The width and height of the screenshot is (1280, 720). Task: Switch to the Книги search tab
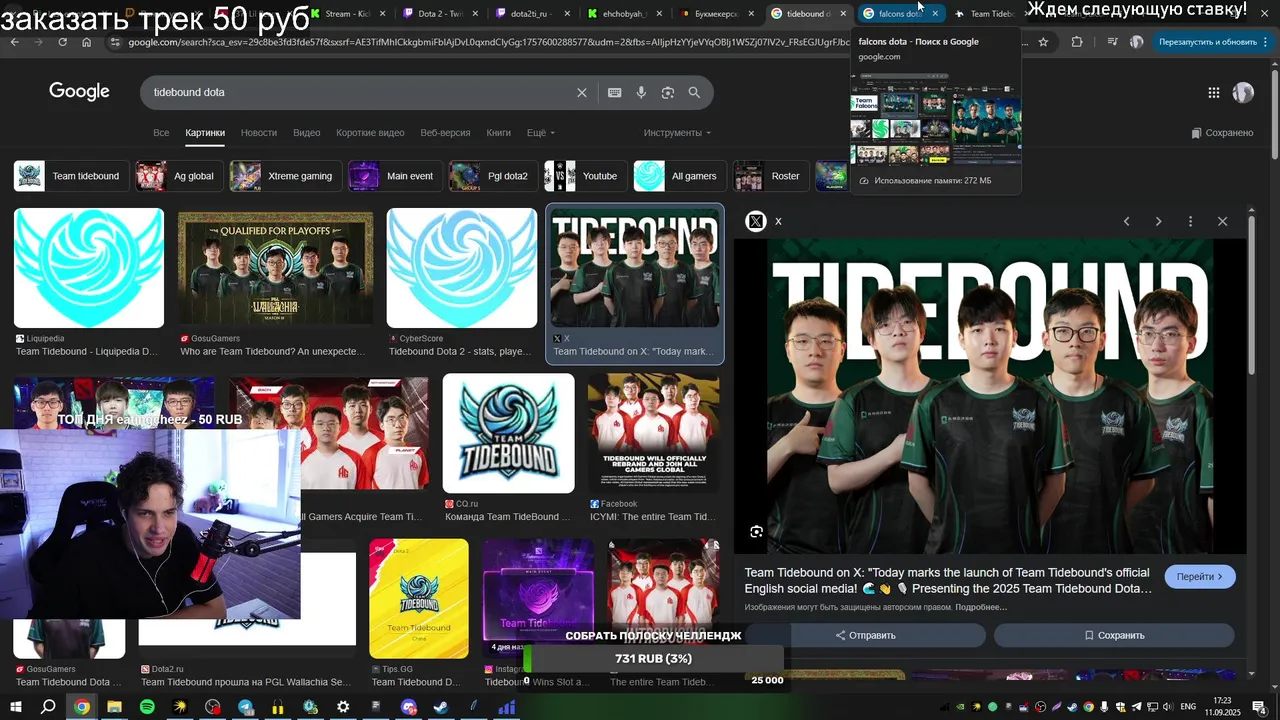tap(498, 133)
